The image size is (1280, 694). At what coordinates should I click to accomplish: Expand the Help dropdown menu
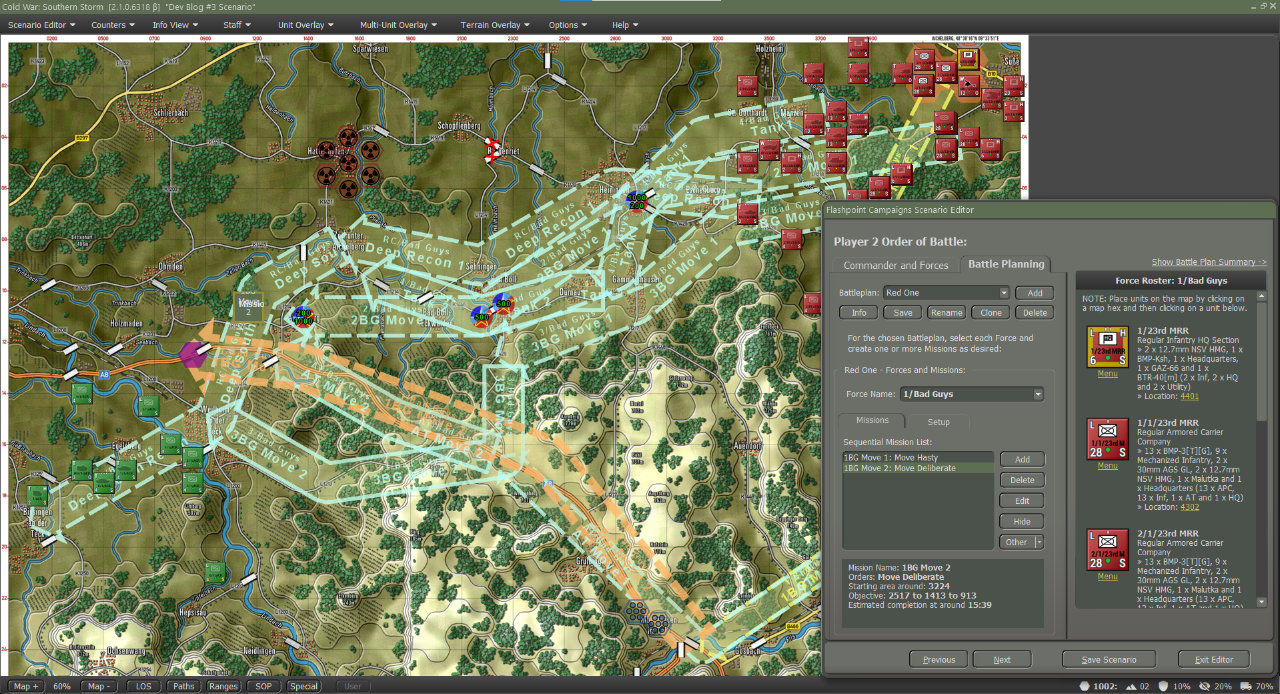[625, 24]
